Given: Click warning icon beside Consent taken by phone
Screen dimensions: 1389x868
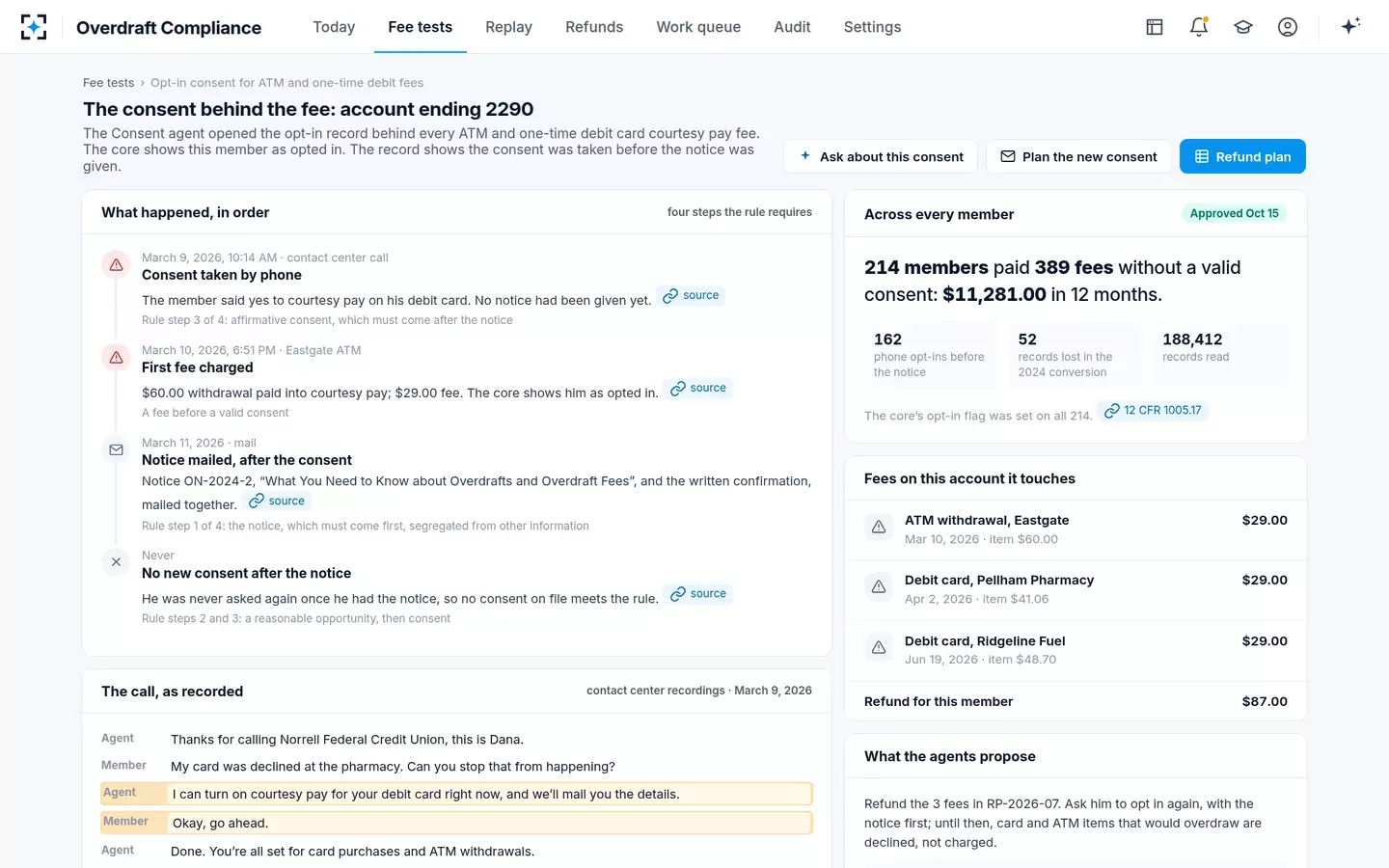Looking at the screenshot, I should click(x=116, y=264).
